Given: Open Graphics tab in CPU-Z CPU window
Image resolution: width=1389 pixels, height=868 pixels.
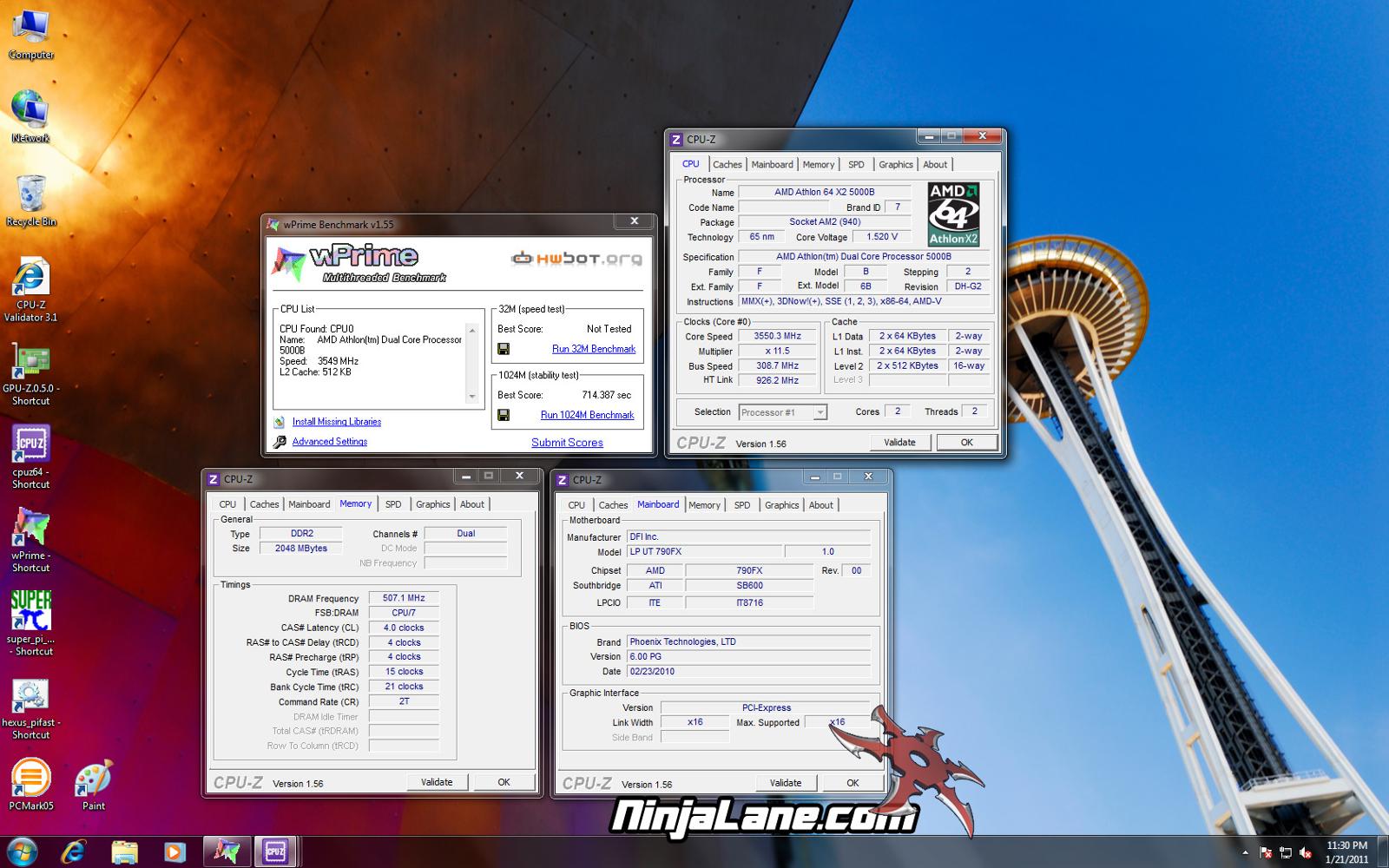Looking at the screenshot, I should tap(896, 164).
